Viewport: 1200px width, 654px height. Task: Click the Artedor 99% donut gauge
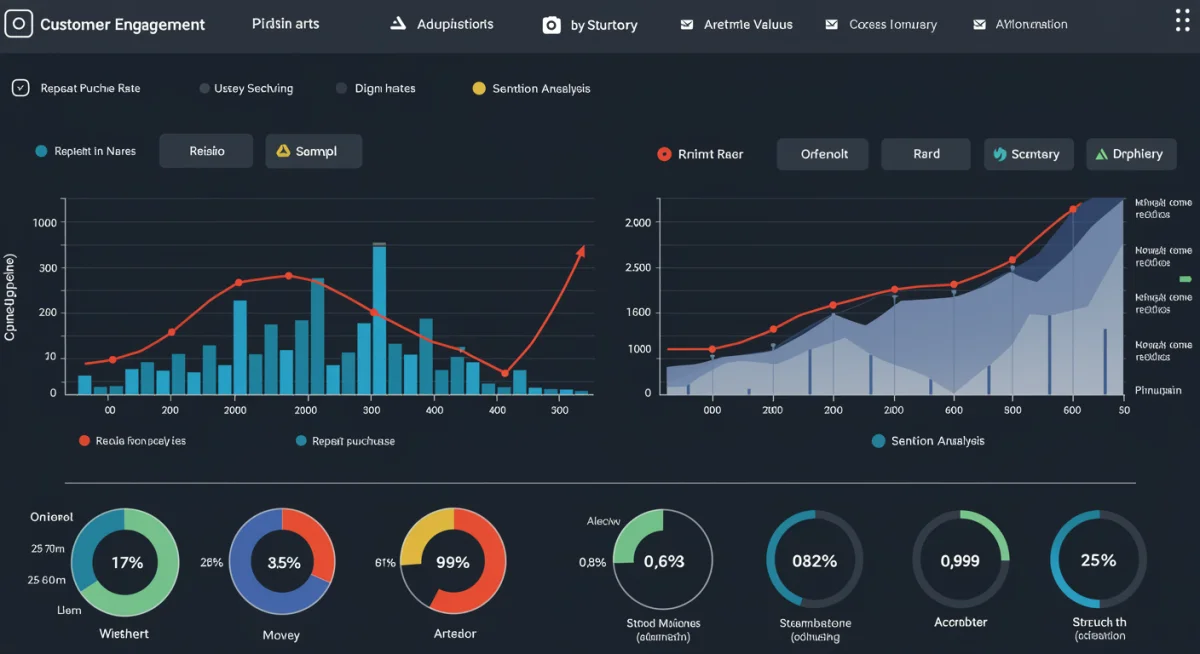pos(454,562)
